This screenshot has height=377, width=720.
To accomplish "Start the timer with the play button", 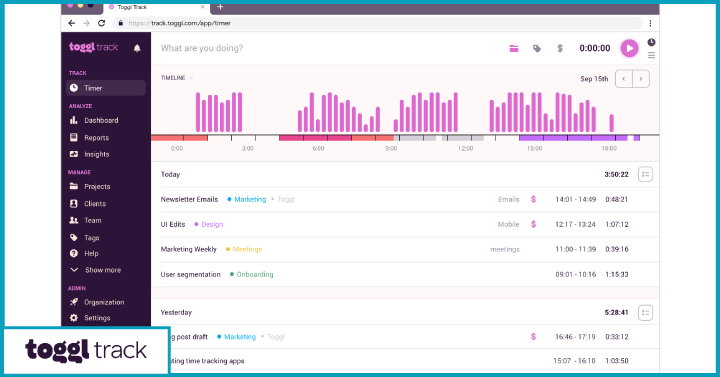I will coord(629,48).
